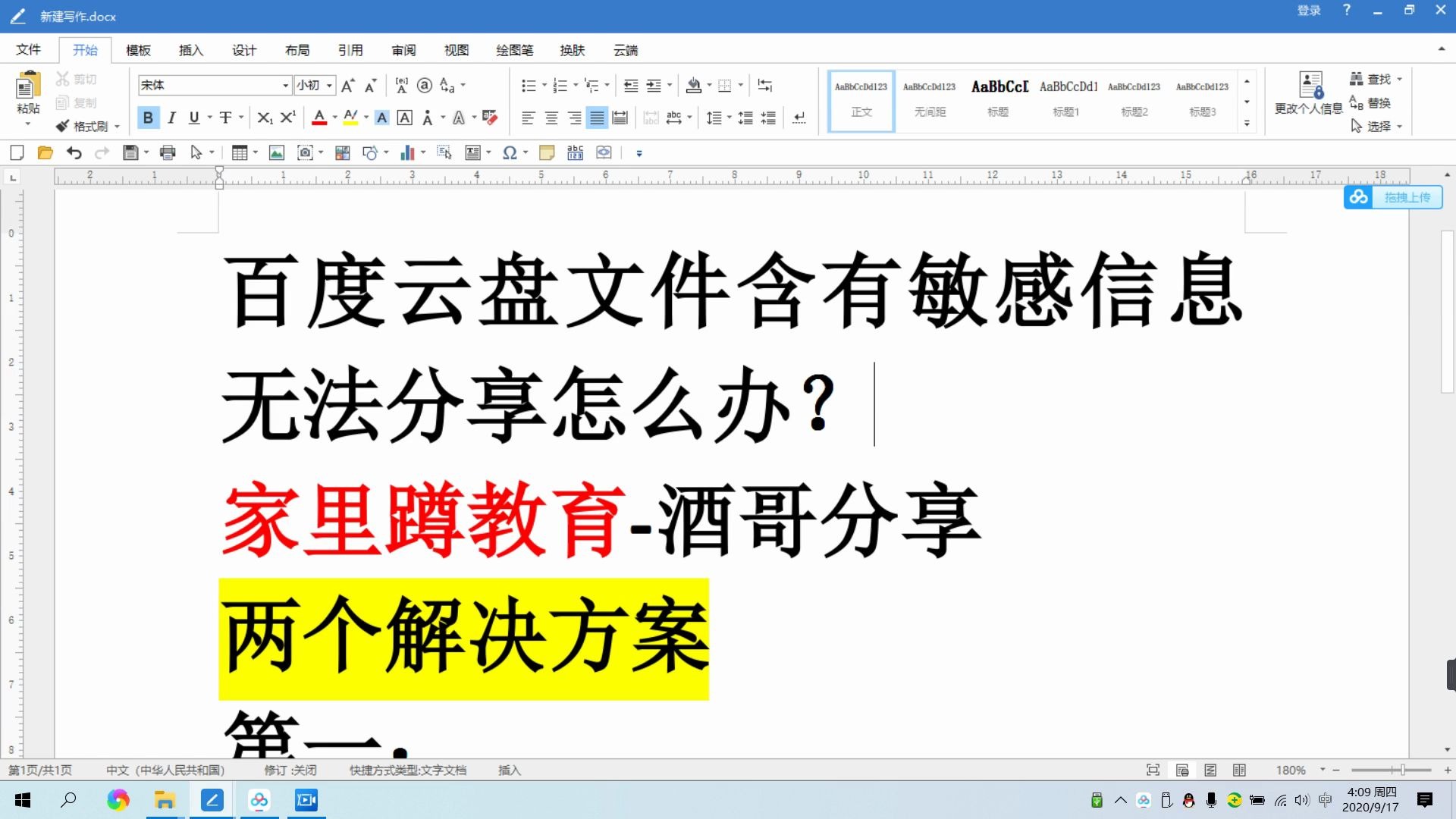This screenshot has width=1456, height=819.
Task: Click the sticky note comment icon
Action: pos(547,153)
